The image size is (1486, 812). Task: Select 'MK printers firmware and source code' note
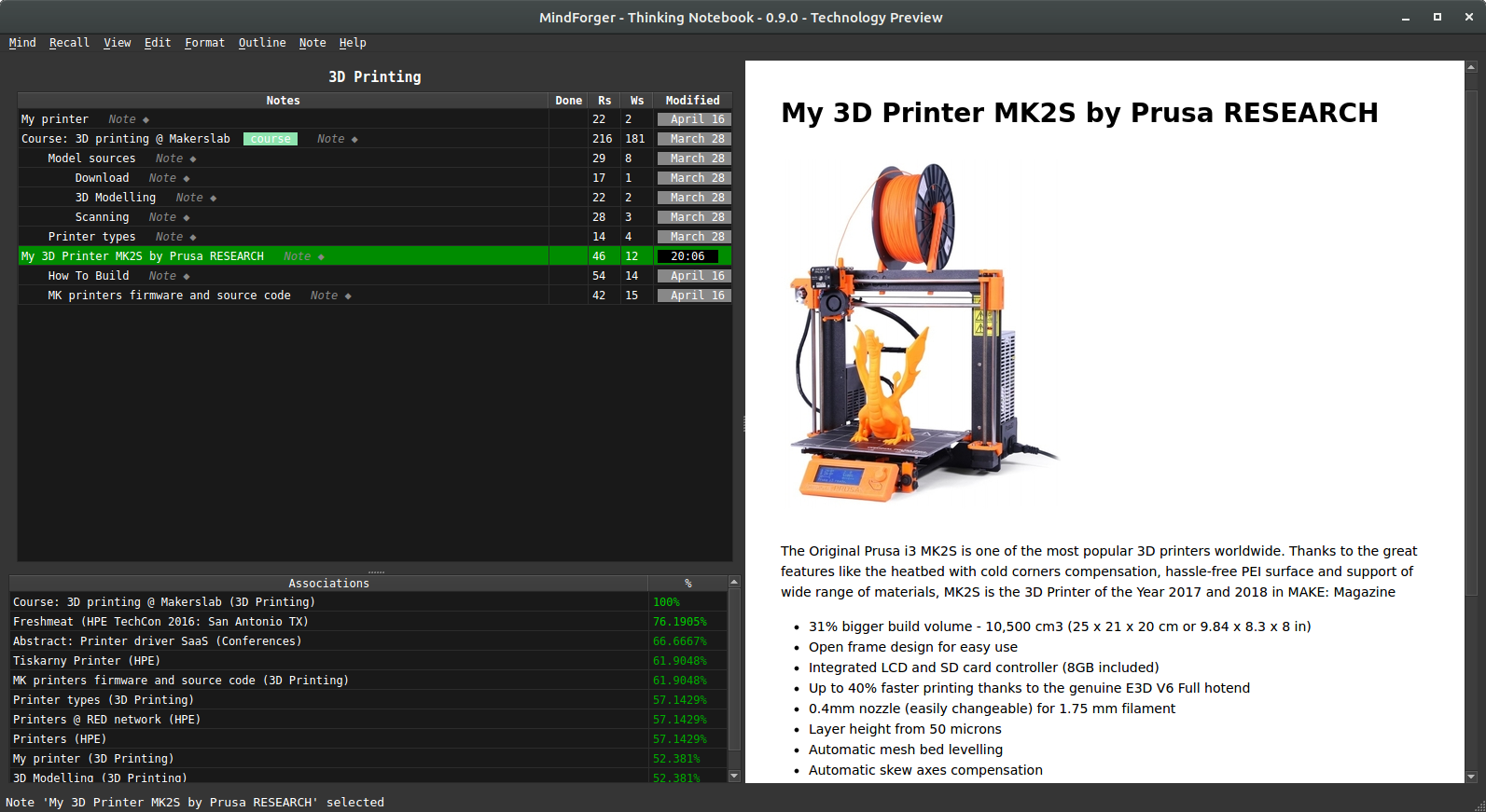tap(169, 296)
